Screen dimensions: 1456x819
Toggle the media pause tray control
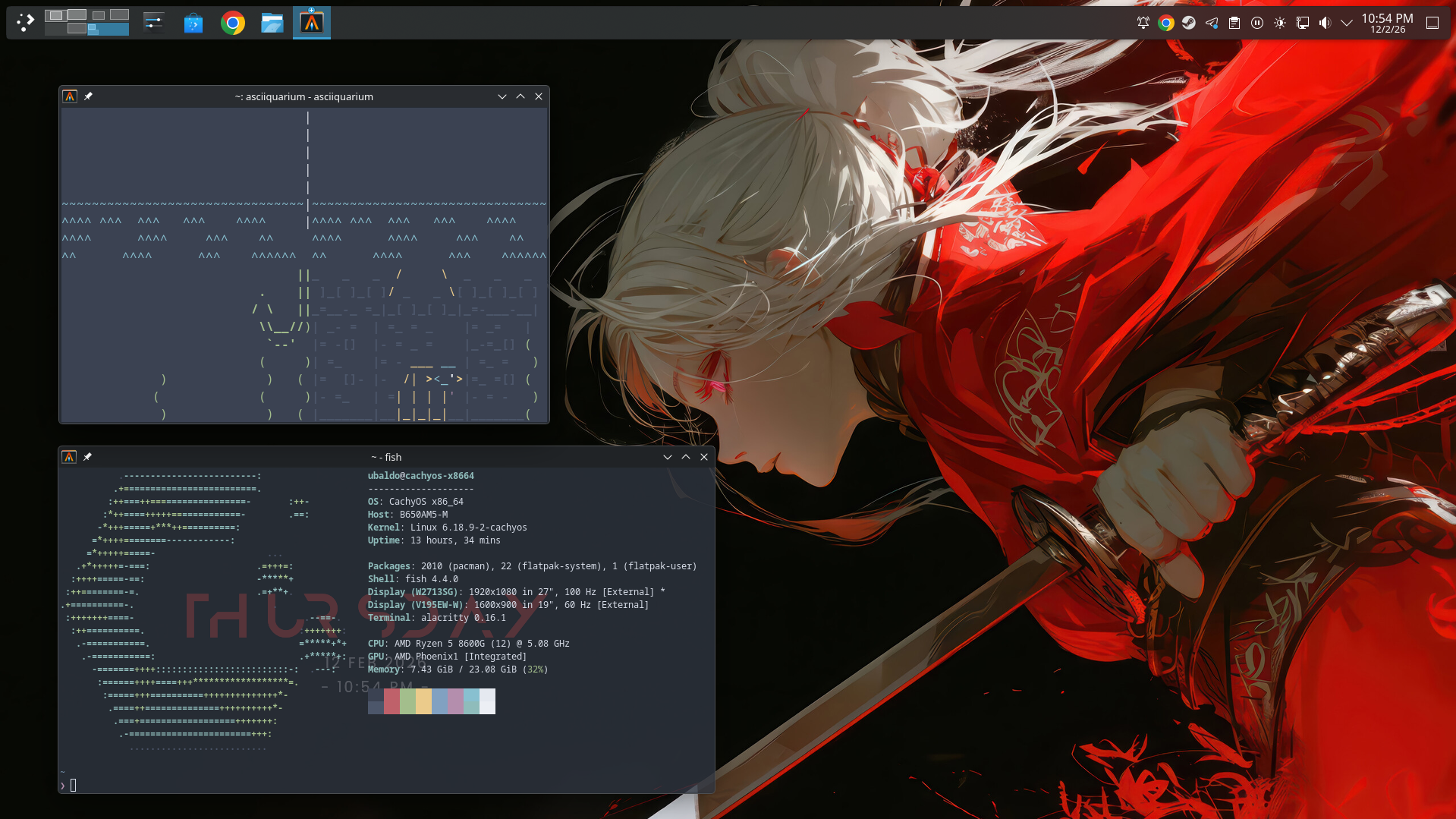1257,23
